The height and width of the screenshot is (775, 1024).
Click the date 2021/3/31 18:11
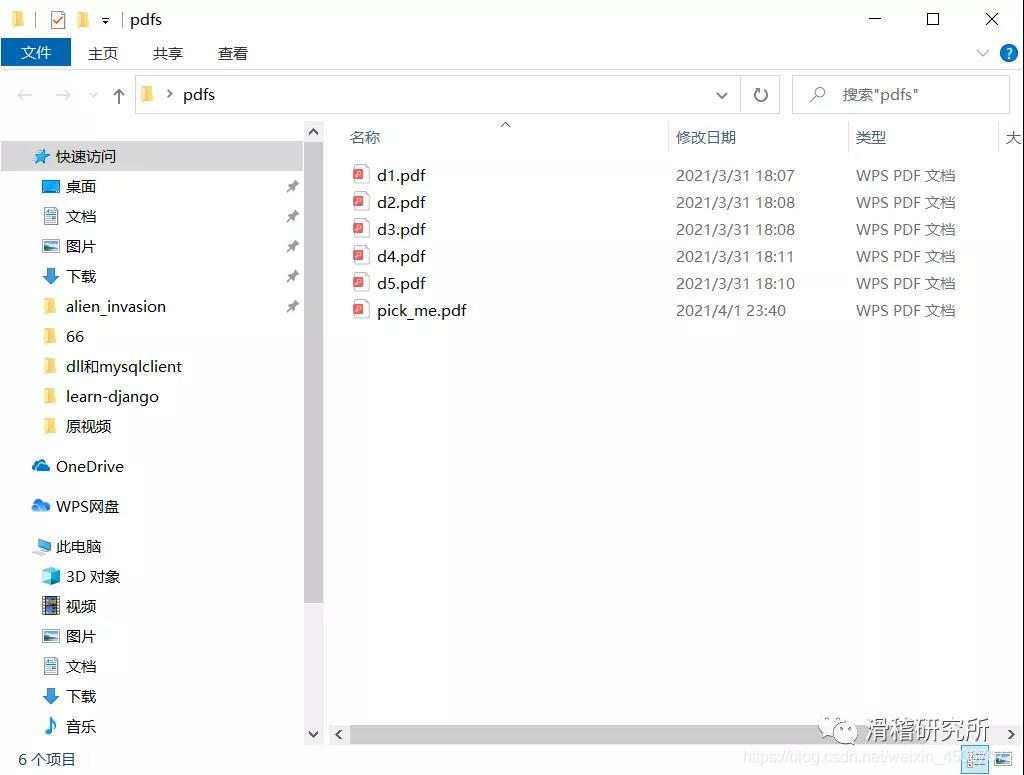point(735,256)
